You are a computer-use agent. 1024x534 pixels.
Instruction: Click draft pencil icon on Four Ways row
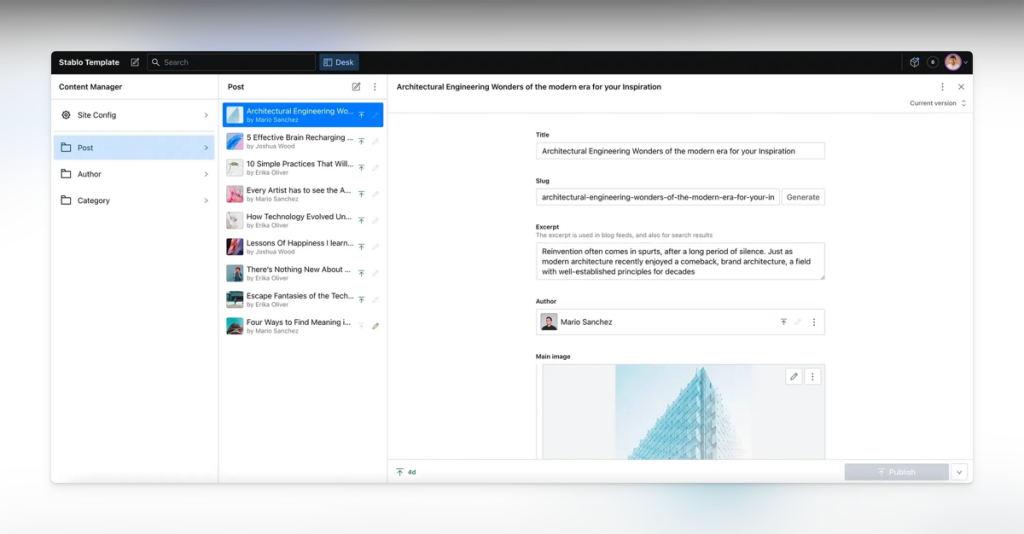[x=376, y=326]
